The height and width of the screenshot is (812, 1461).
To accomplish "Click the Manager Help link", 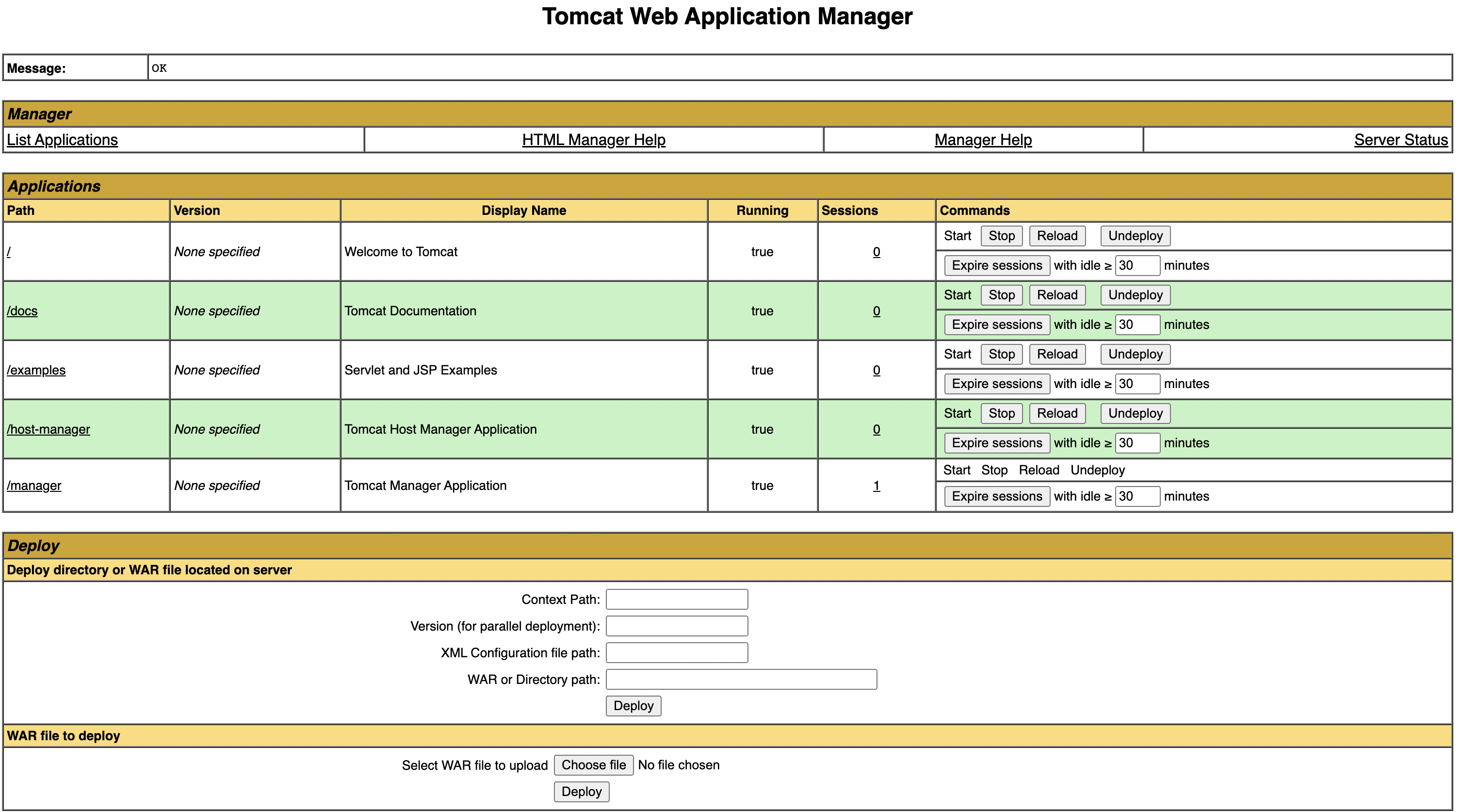I will pos(982,140).
